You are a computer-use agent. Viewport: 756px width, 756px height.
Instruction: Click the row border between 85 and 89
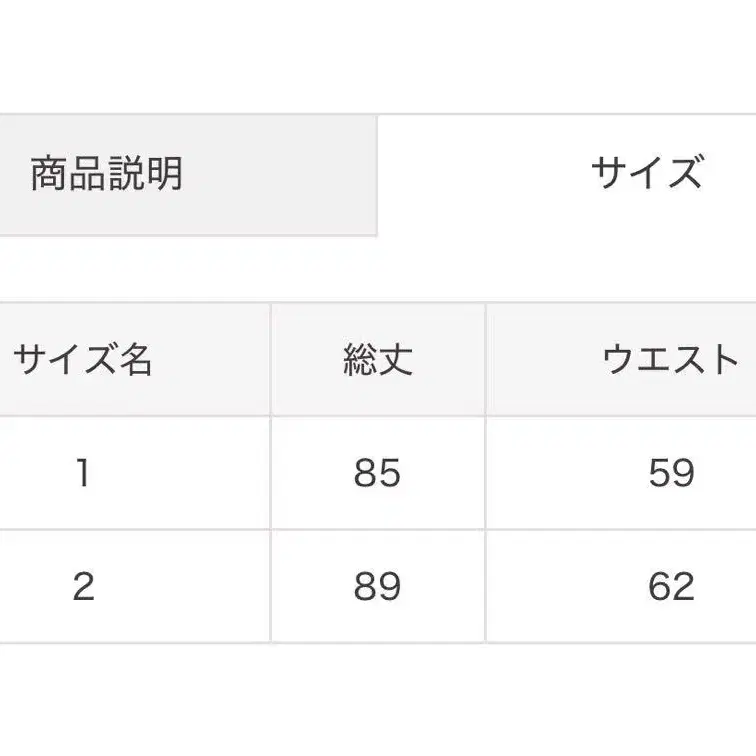coord(377,530)
